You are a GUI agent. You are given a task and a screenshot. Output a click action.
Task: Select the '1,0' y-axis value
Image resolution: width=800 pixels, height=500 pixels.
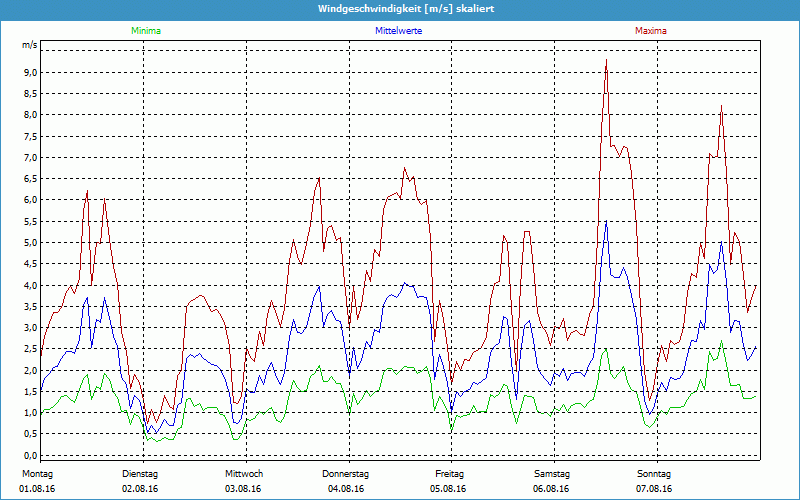30,413
